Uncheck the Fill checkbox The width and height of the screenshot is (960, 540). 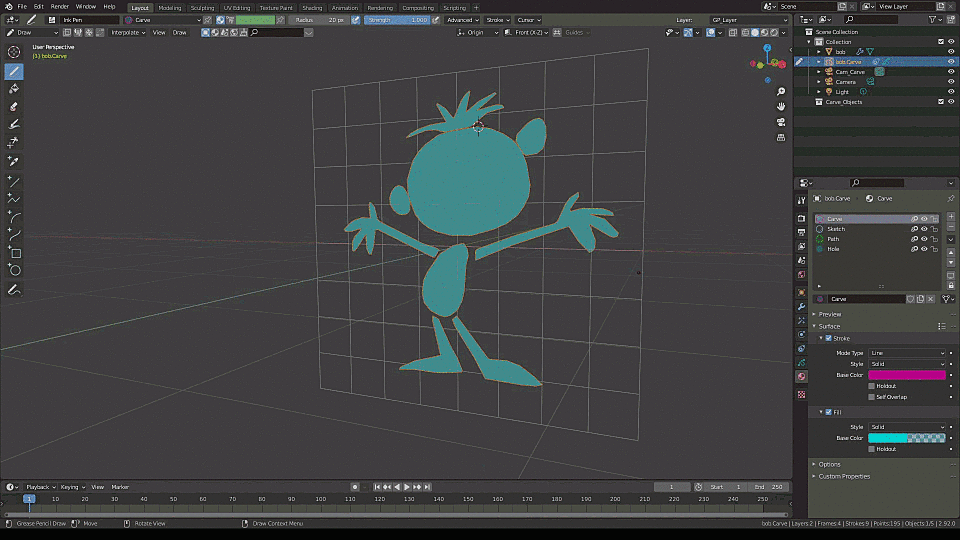[x=828, y=412]
